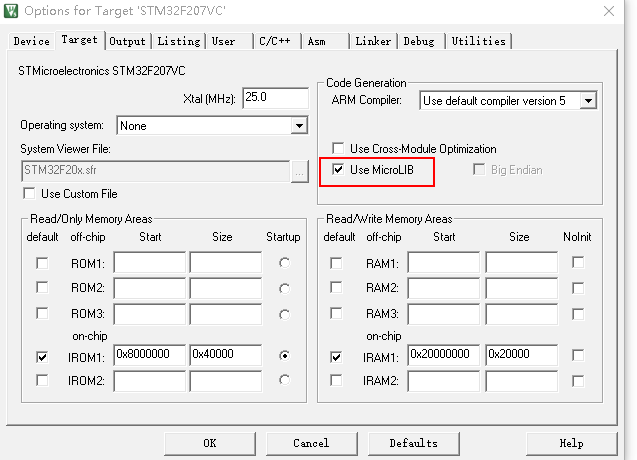Enable NoInit for RAM3

point(578,314)
